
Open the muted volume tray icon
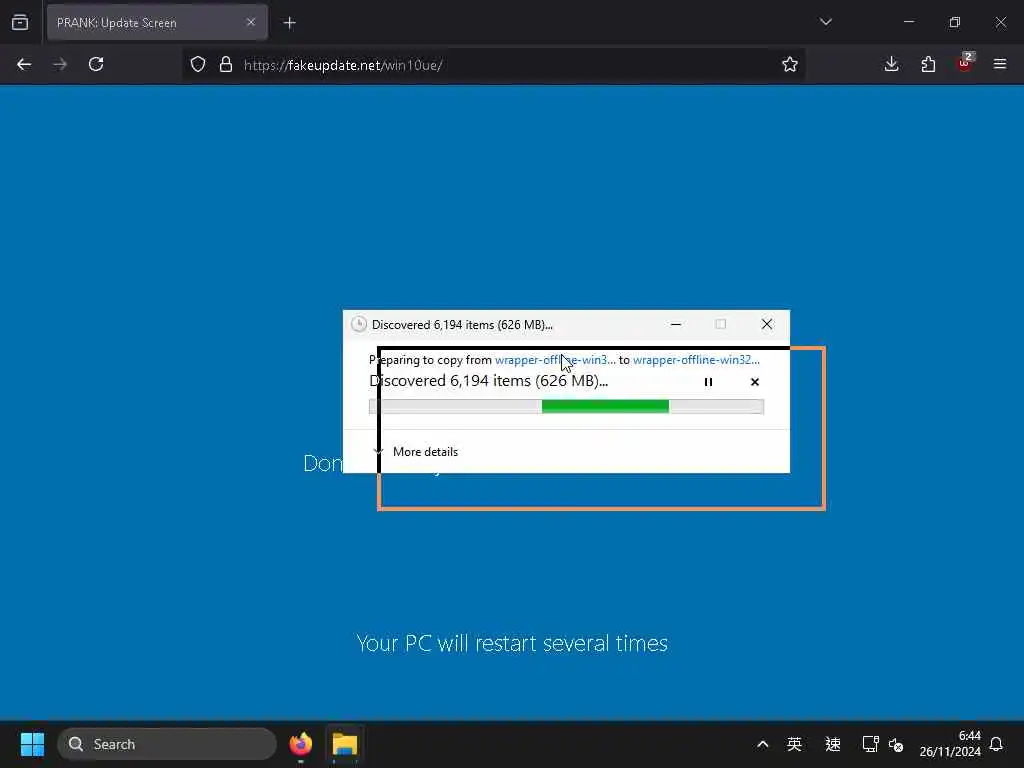tap(896, 744)
